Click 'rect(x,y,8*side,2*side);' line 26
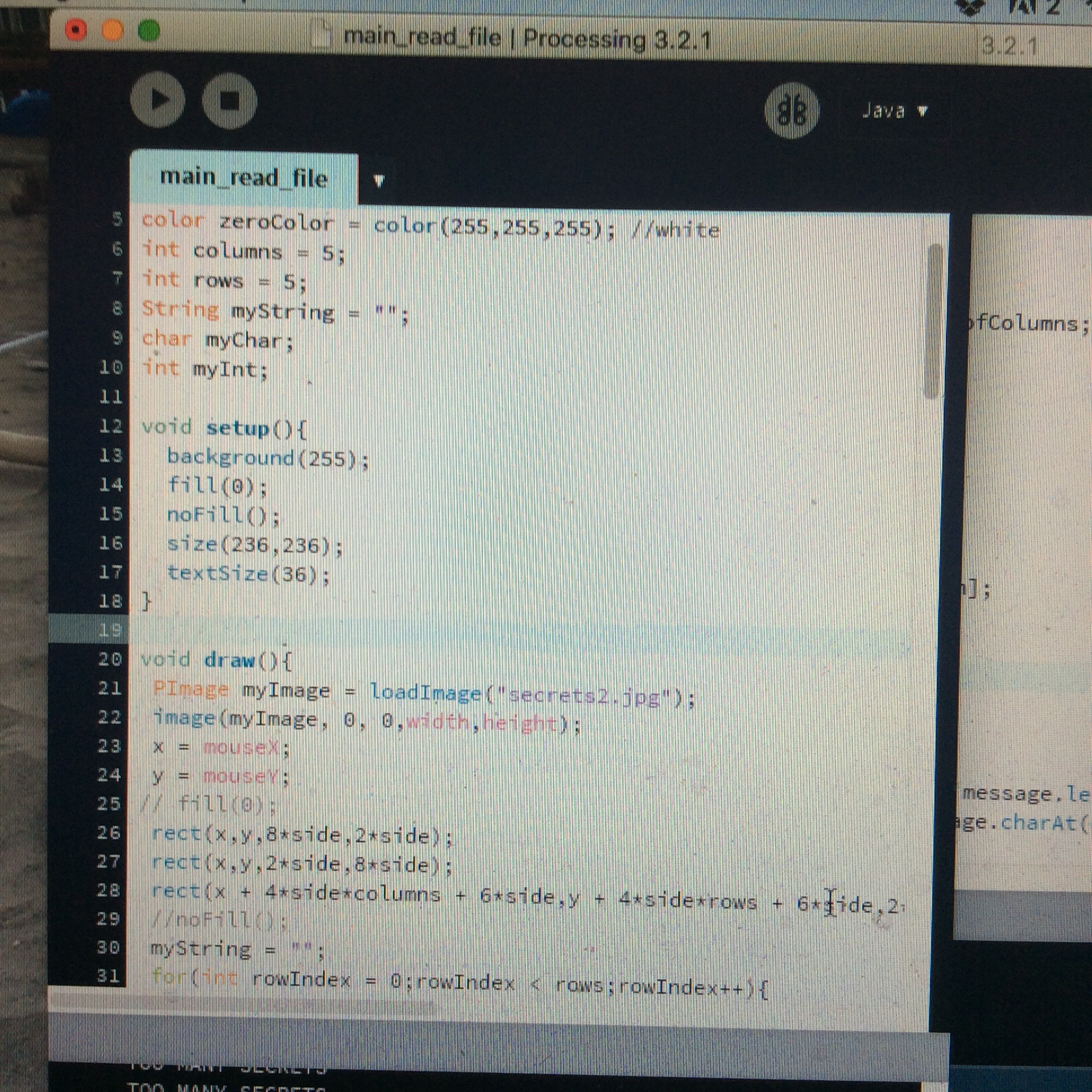The height and width of the screenshot is (1092, 1092). tap(302, 835)
